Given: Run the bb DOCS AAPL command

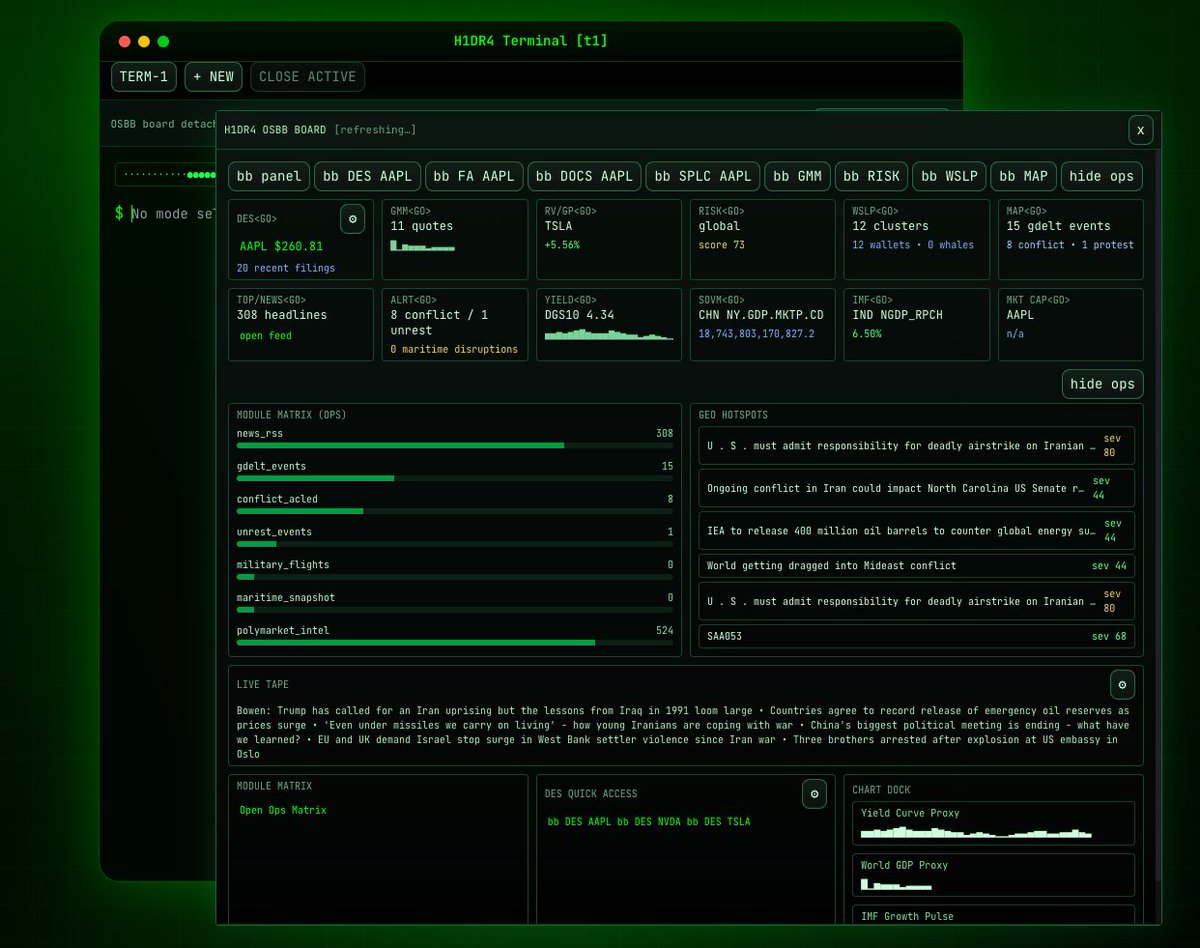Looking at the screenshot, I should (x=584, y=176).
